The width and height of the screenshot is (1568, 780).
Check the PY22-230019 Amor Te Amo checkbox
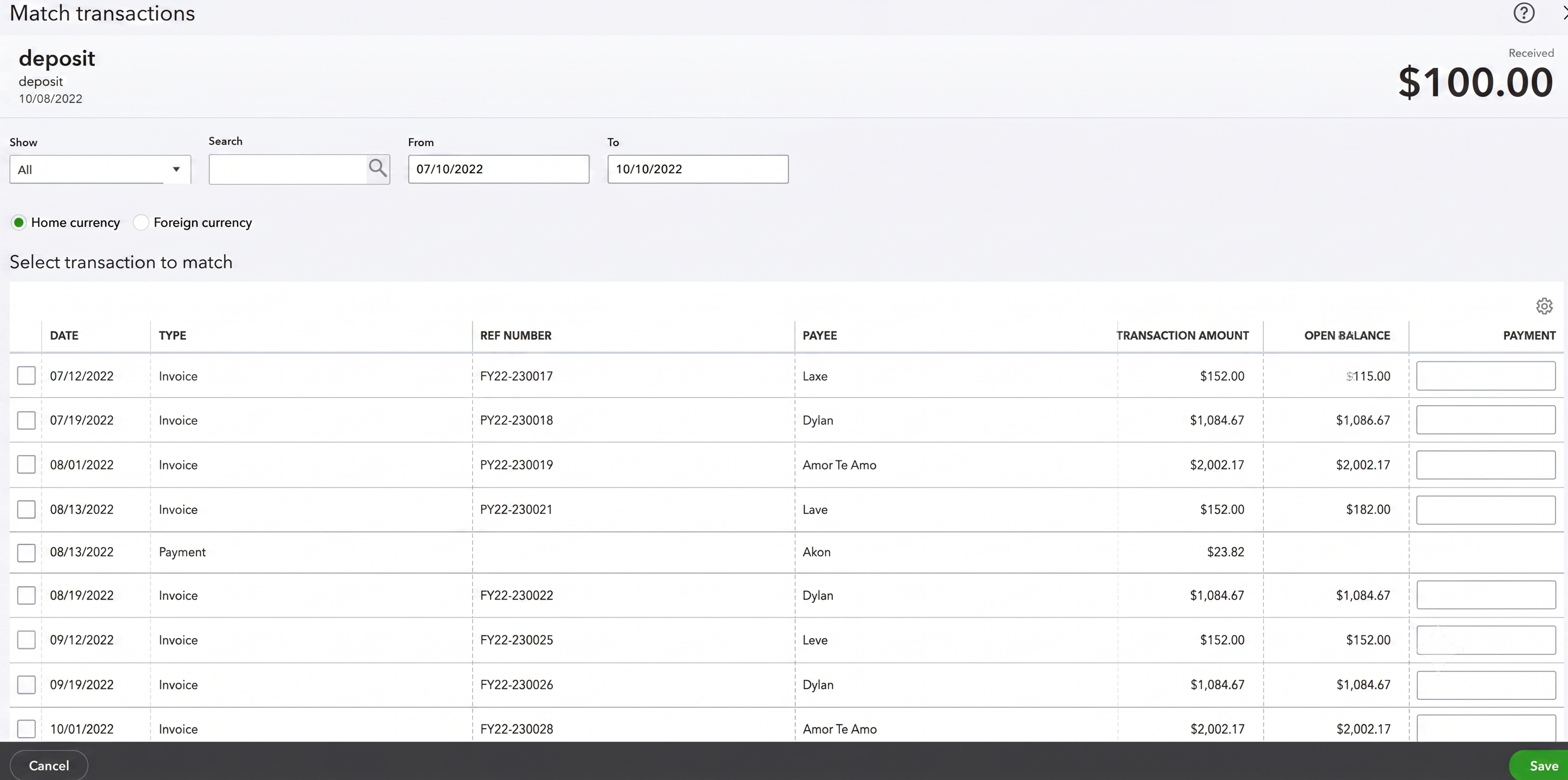[26, 465]
